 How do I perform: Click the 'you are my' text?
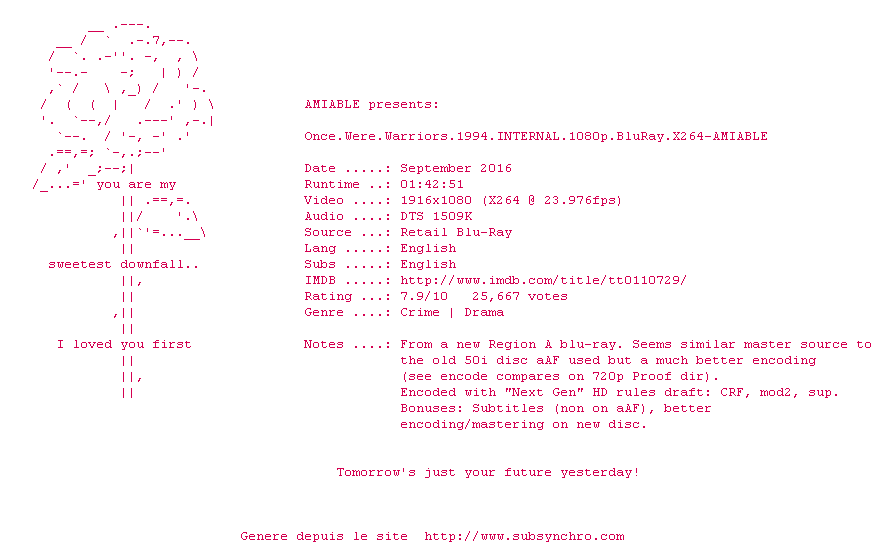136,185
